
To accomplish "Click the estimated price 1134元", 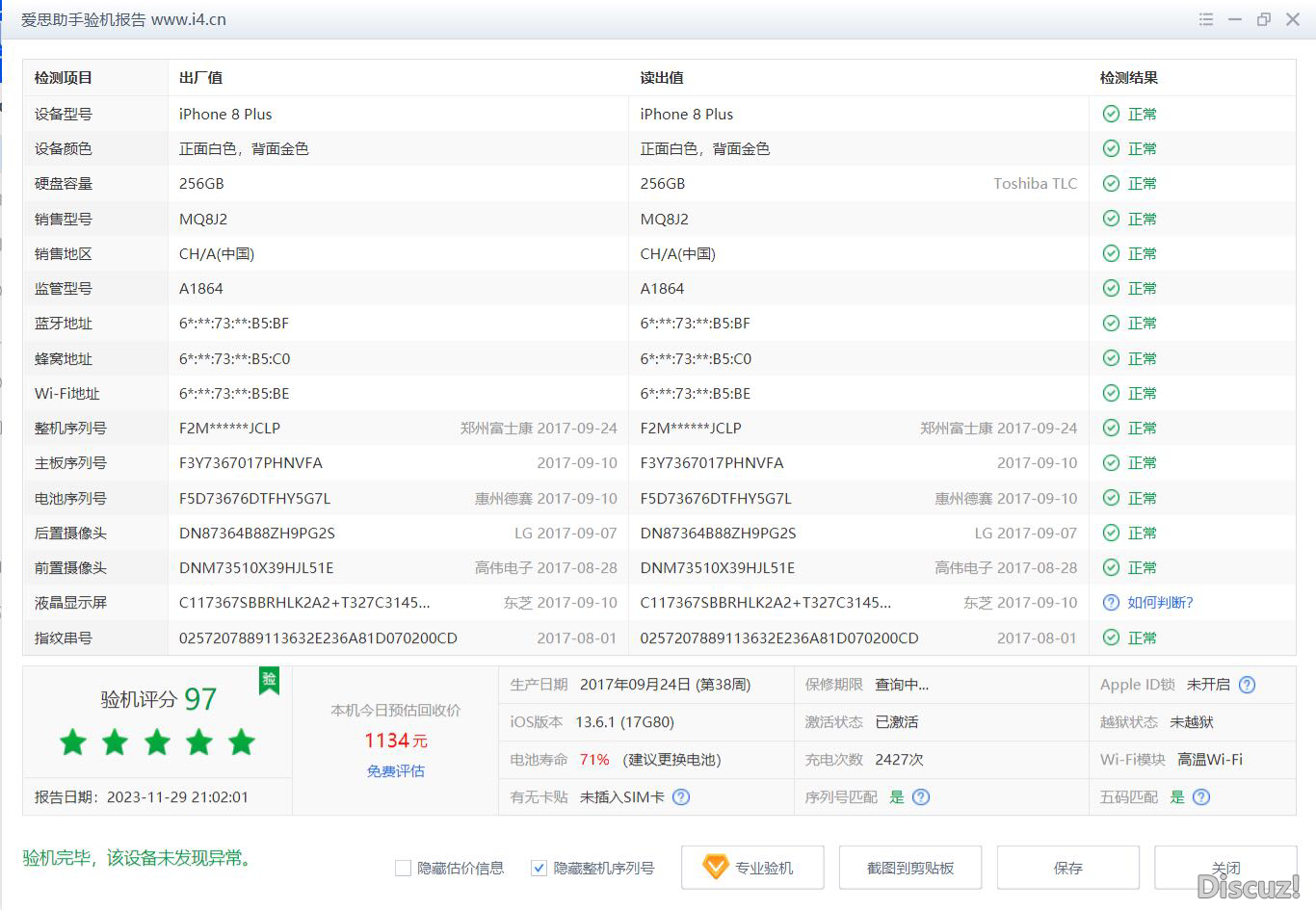I will pyautogui.click(x=396, y=741).
